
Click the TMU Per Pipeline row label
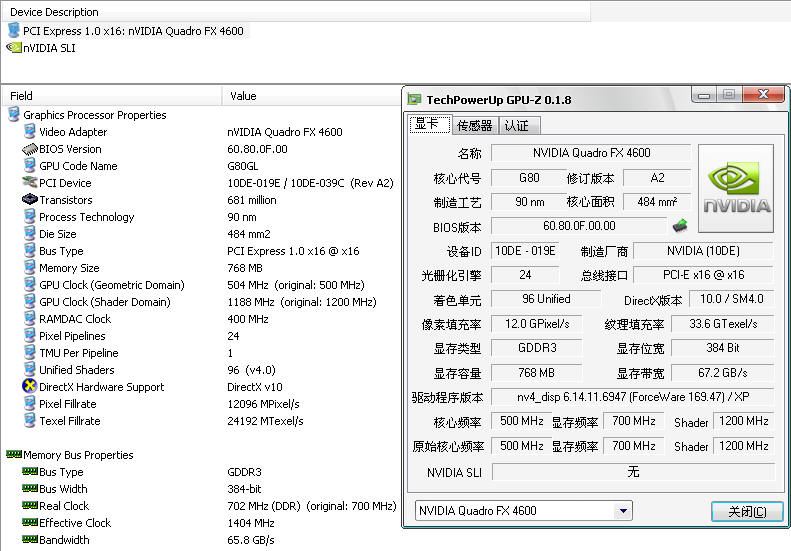coord(79,353)
